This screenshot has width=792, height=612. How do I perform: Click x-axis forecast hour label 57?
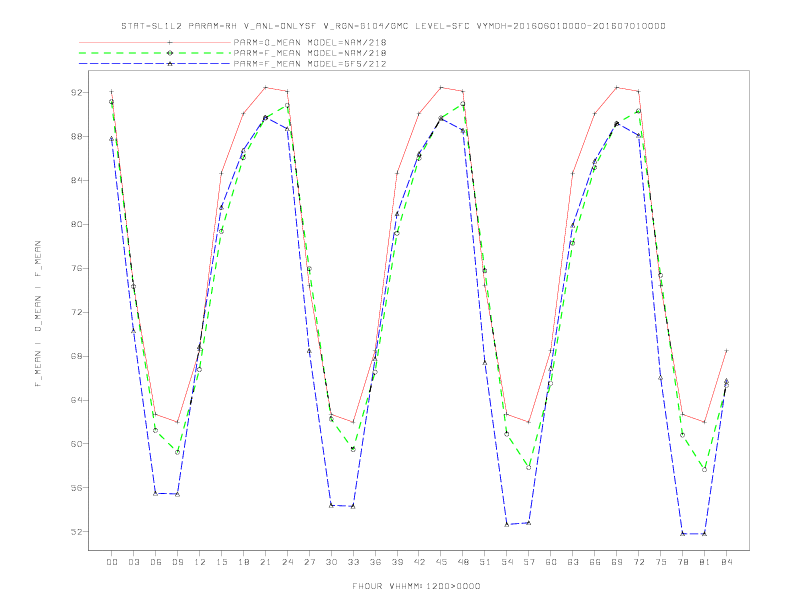pos(529,562)
